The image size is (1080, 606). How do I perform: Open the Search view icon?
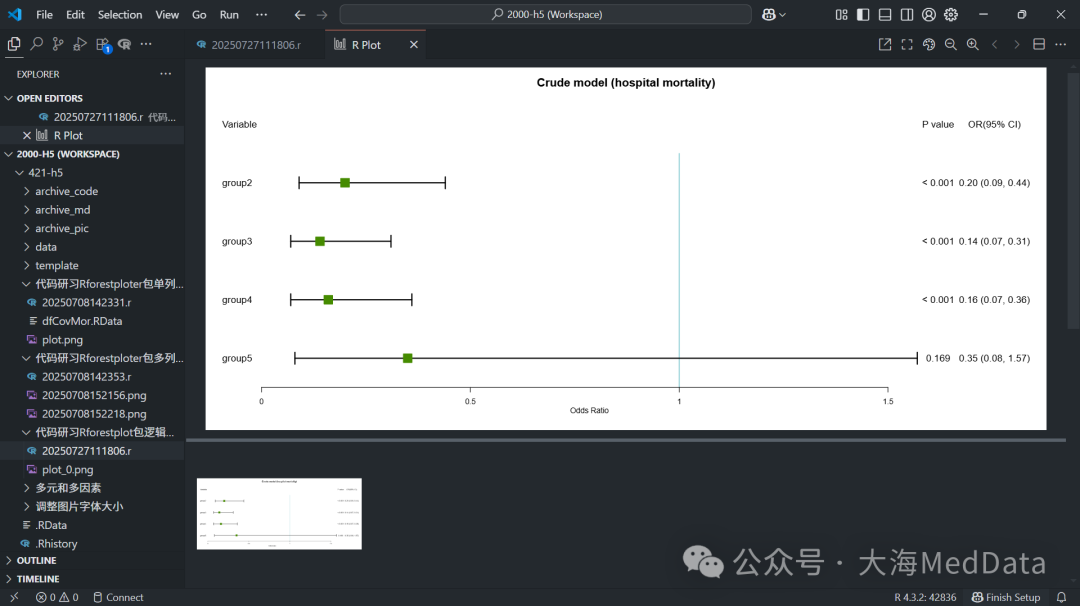tap(37, 44)
